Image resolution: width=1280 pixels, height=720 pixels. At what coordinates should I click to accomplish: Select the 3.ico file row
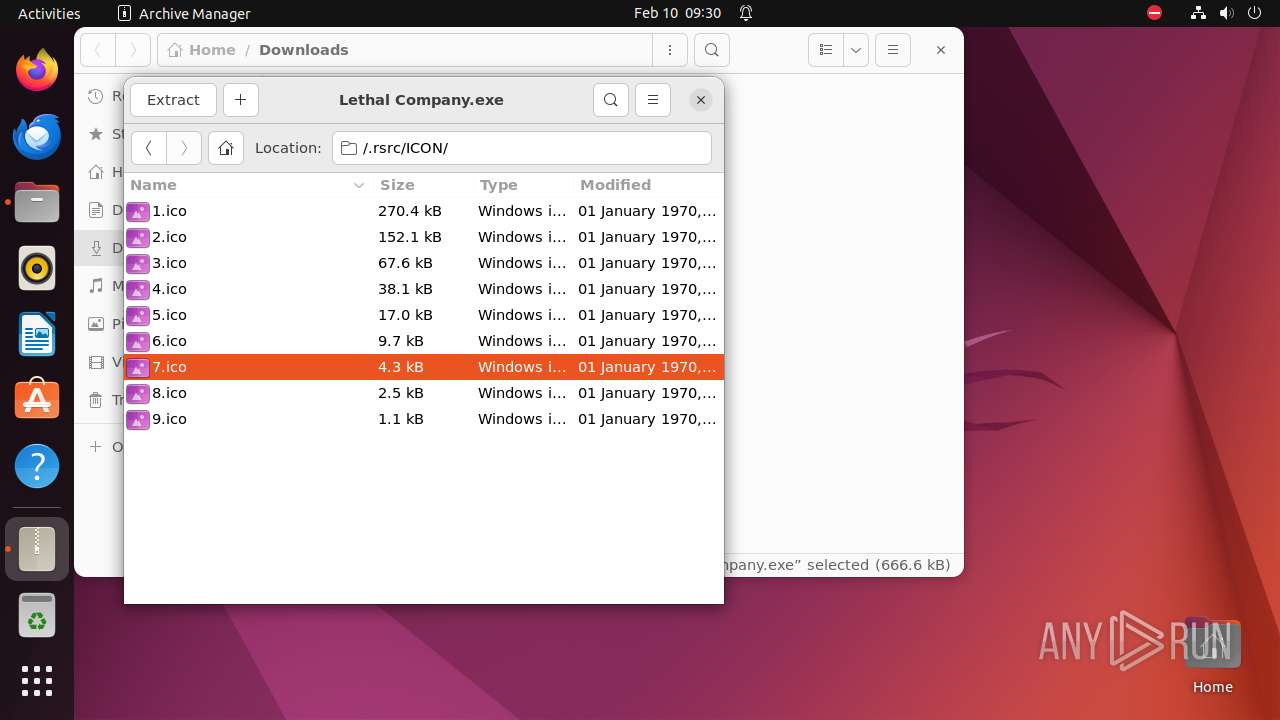[424, 263]
